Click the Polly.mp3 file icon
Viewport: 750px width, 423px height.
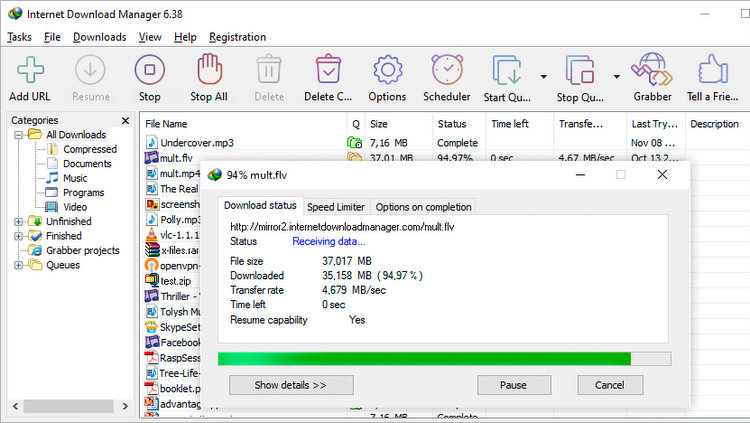(x=152, y=219)
